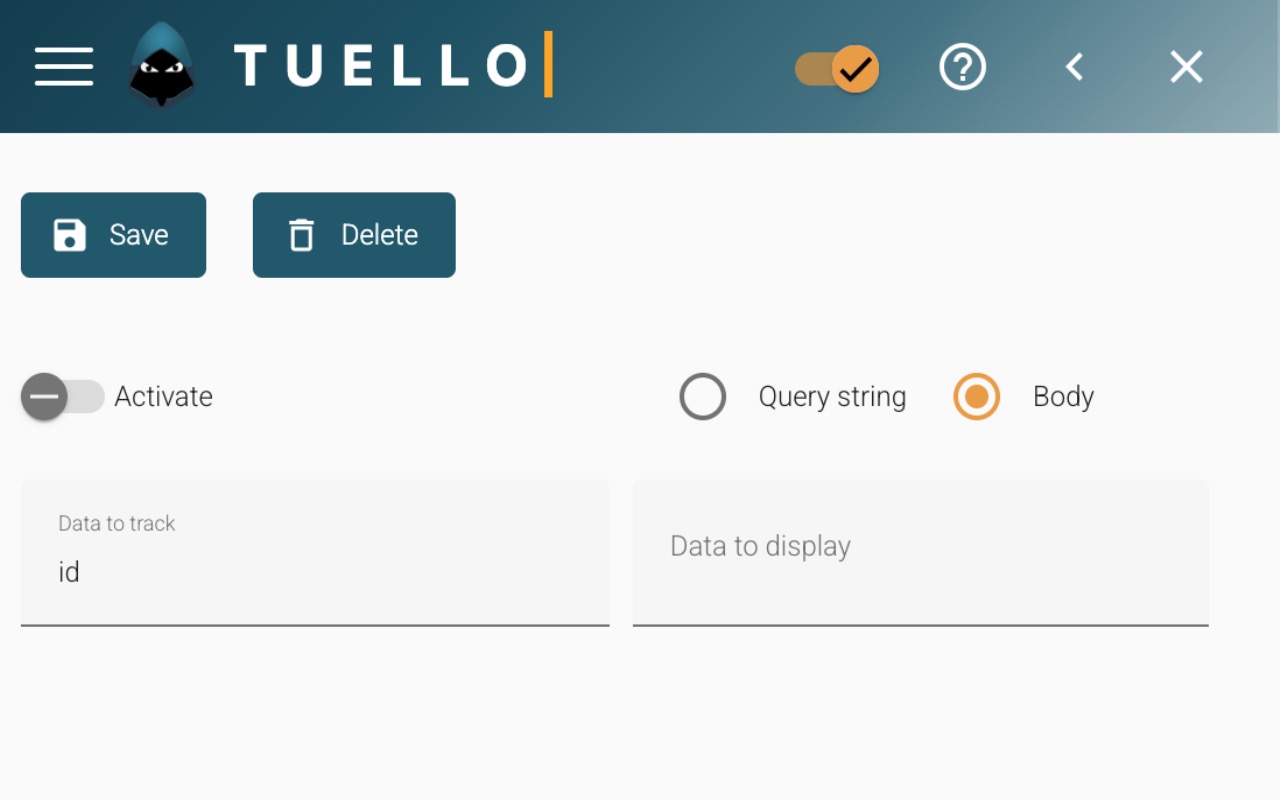Click the TUELLO title text
This screenshot has width=1280, height=800.
[381, 66]
